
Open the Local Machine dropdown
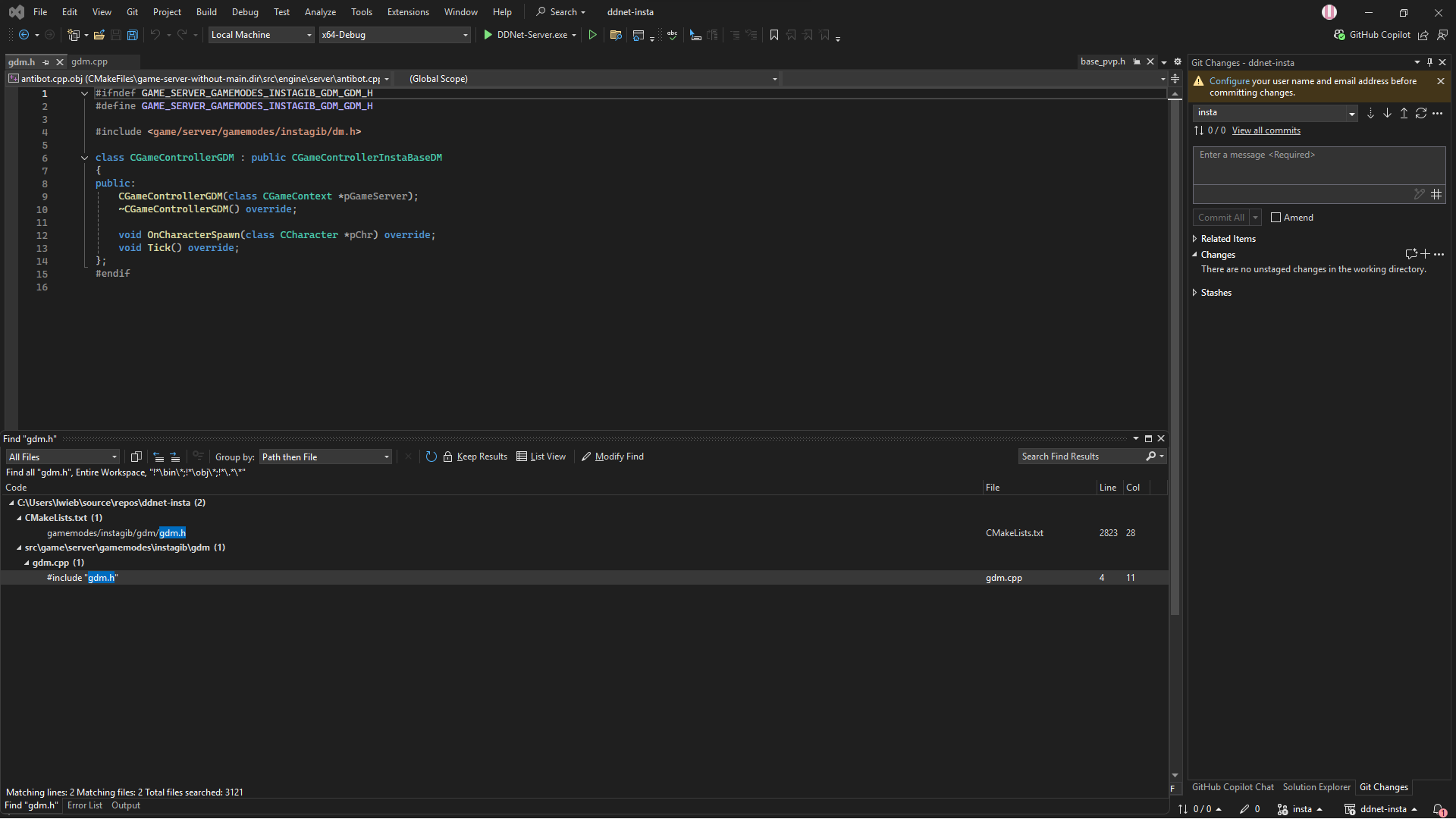pyautogui.click(x=261, y=35)
